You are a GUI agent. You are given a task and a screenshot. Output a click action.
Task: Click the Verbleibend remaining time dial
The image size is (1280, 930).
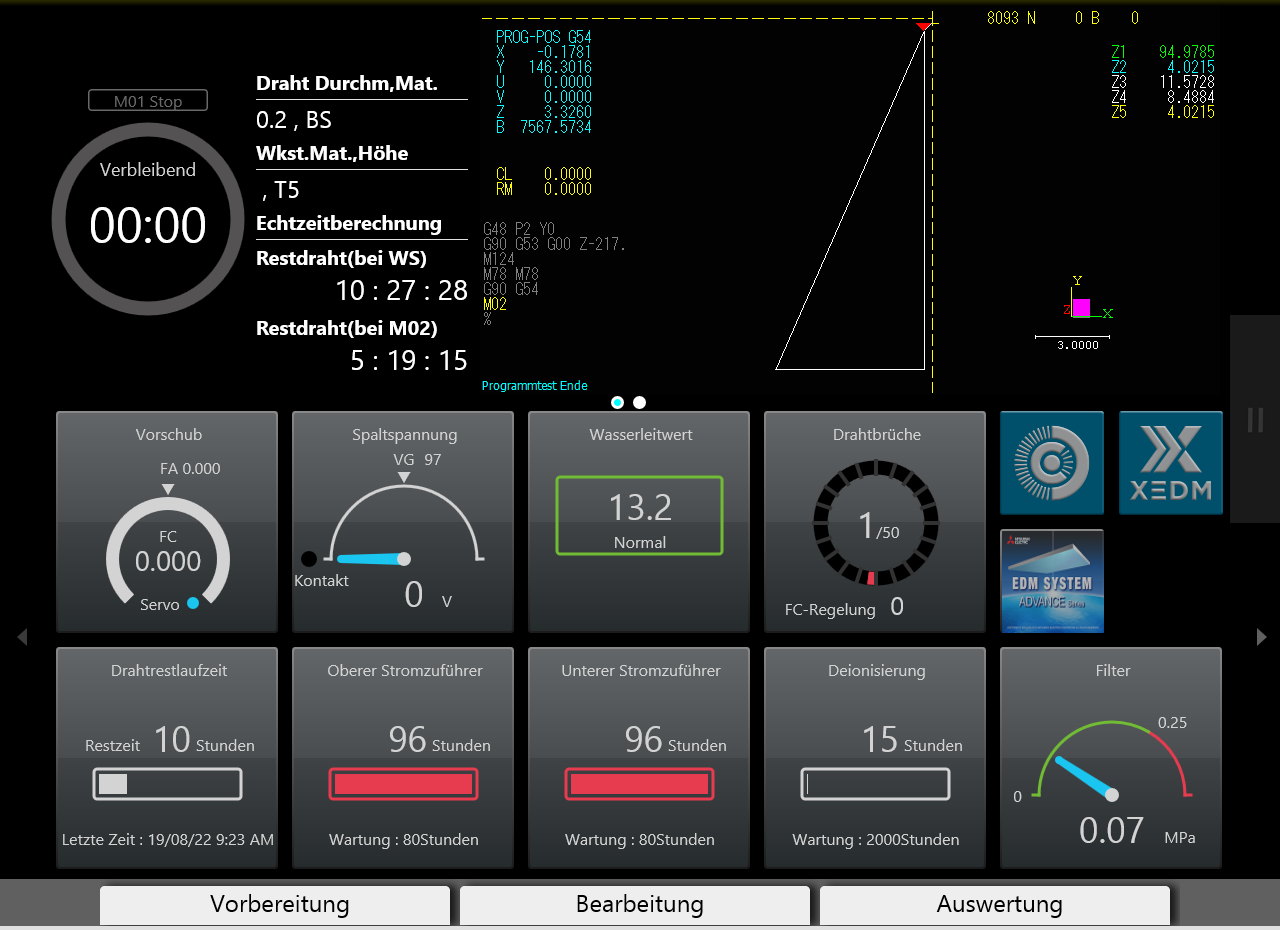148,219
